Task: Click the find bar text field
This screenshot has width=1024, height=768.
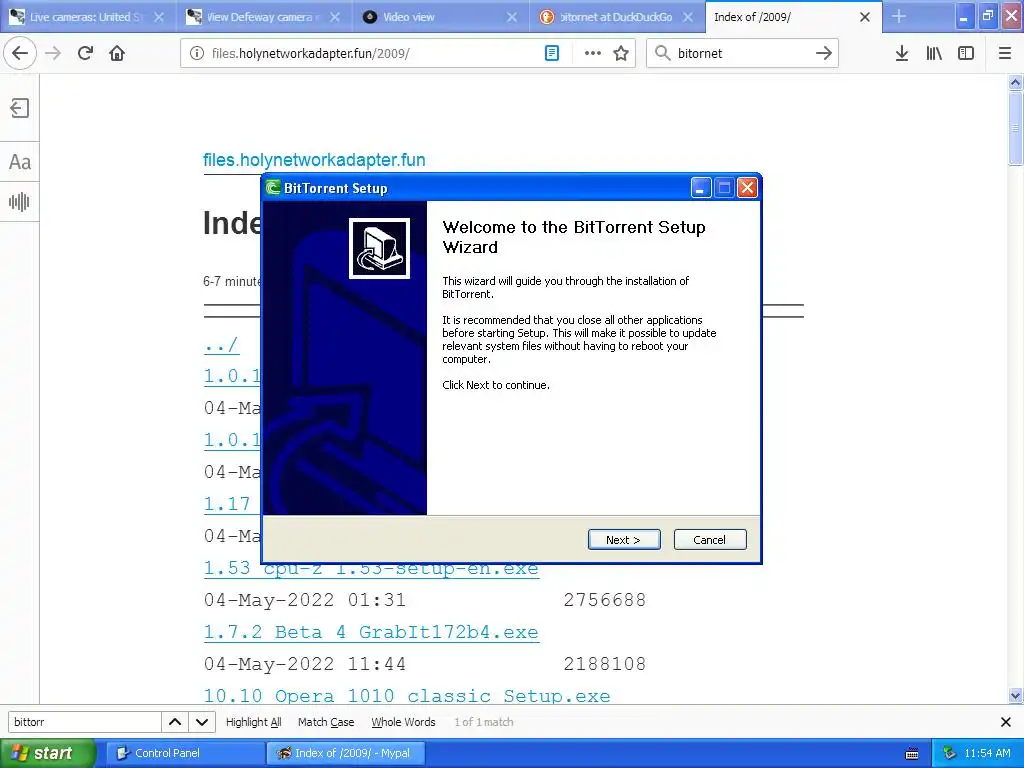Action: click(84, 722)
